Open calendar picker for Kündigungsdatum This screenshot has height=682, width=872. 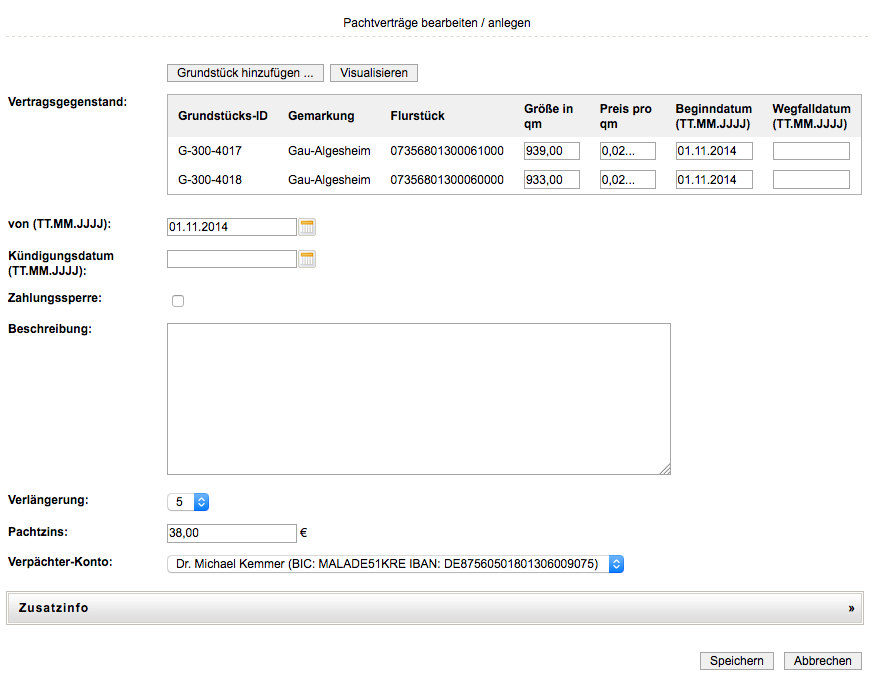tap(307, 259)
